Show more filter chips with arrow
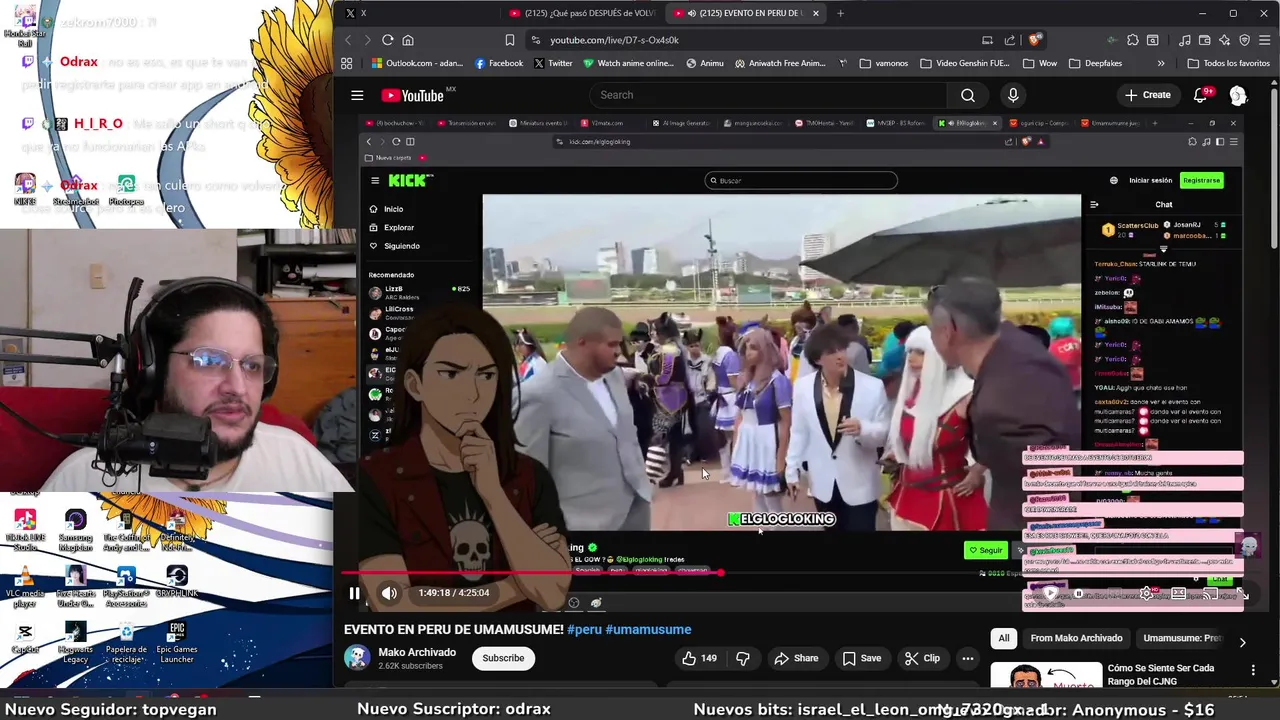Screen dimensions: 1280x720 click(1242, 642)
